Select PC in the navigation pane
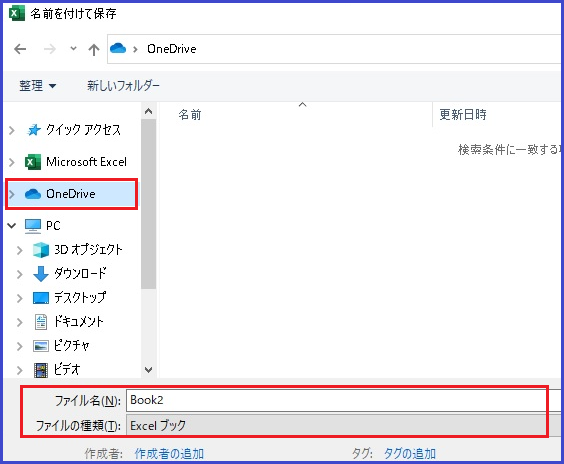The height and width of the screenshot is (464, 564). (53, 226)
